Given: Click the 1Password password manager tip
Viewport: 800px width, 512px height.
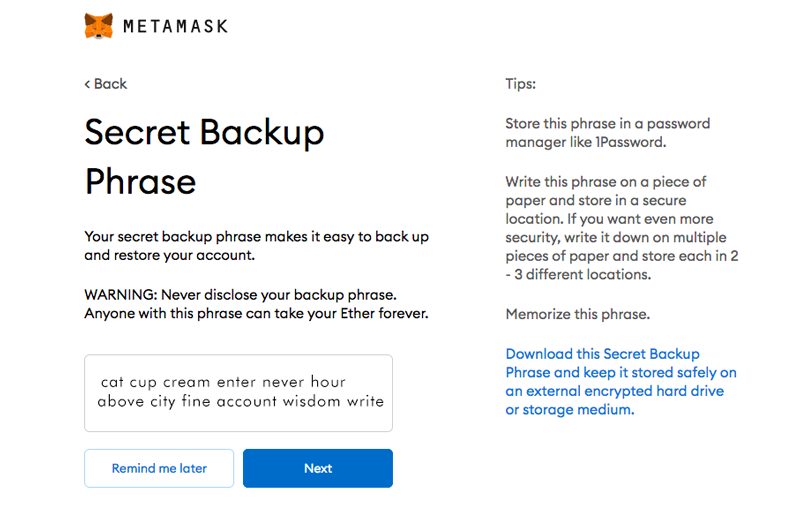Looking at the screenshot, I should [608, 133].
